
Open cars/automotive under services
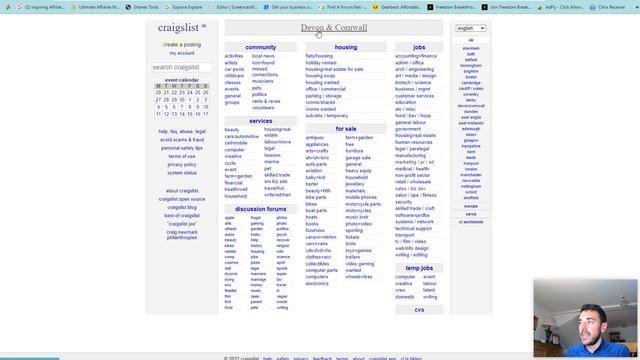tap(242, 136)
